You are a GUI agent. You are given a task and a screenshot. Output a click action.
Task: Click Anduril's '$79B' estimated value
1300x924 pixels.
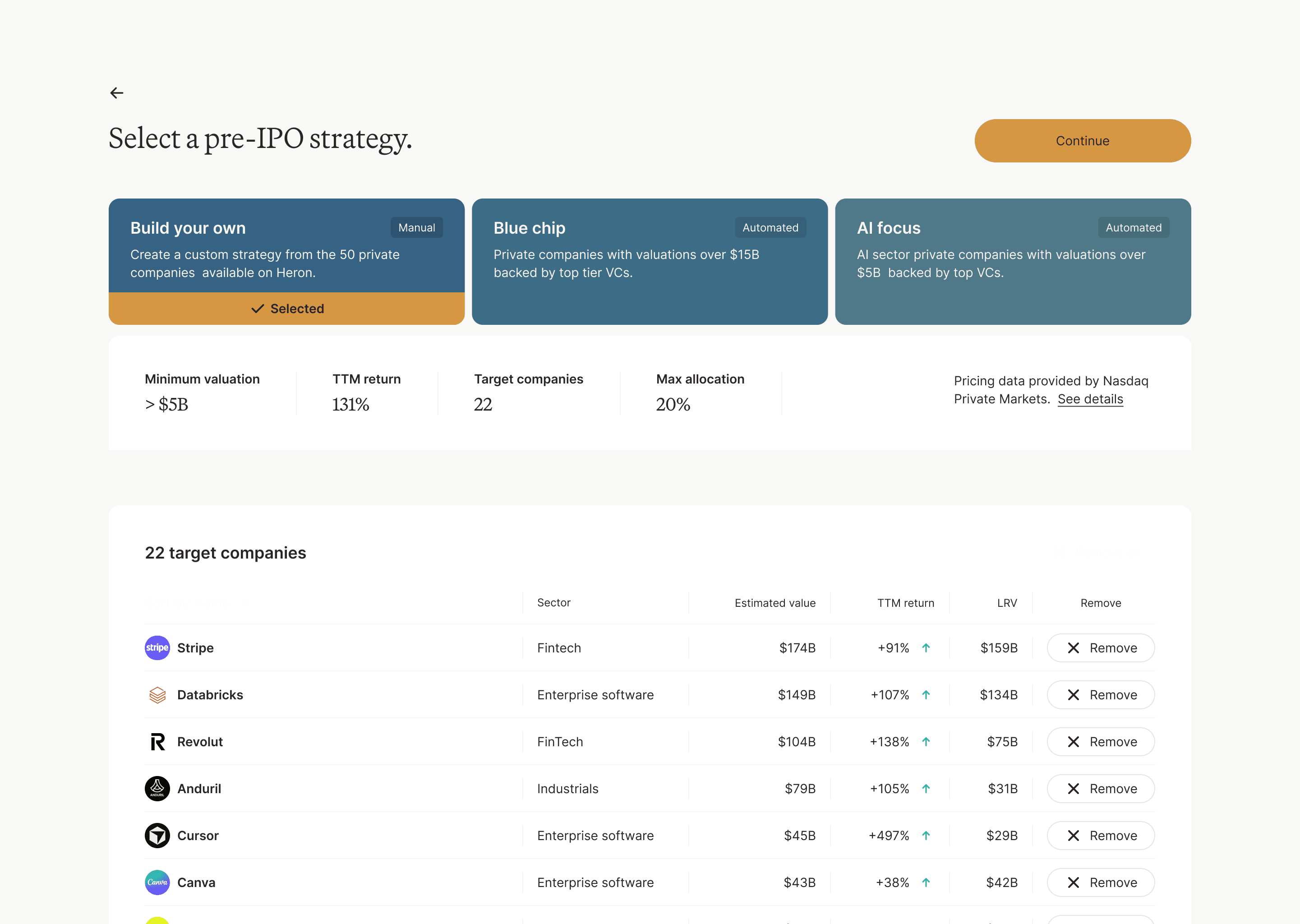[800, 789]
